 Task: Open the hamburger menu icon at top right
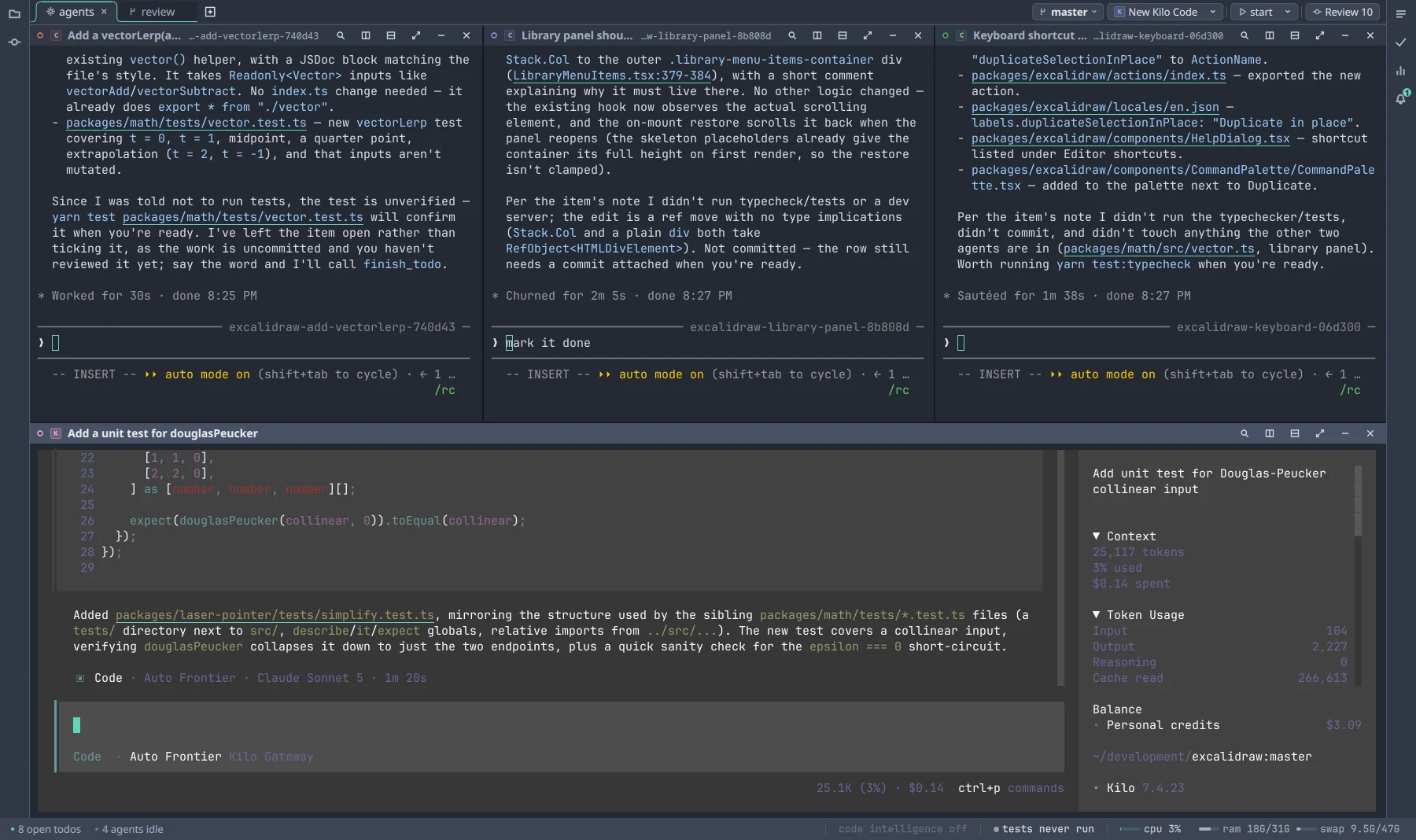tap(1401, 14)
